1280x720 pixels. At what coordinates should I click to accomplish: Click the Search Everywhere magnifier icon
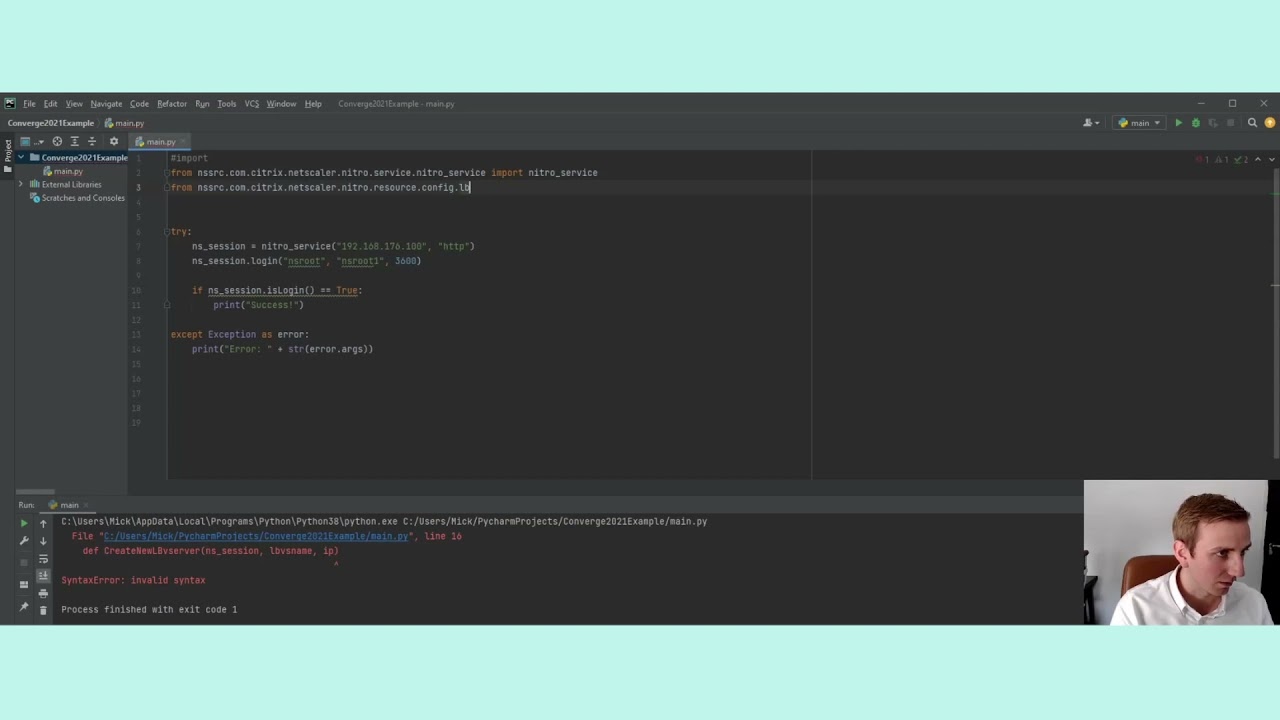pyautogui.click(x=1252, y=123)
